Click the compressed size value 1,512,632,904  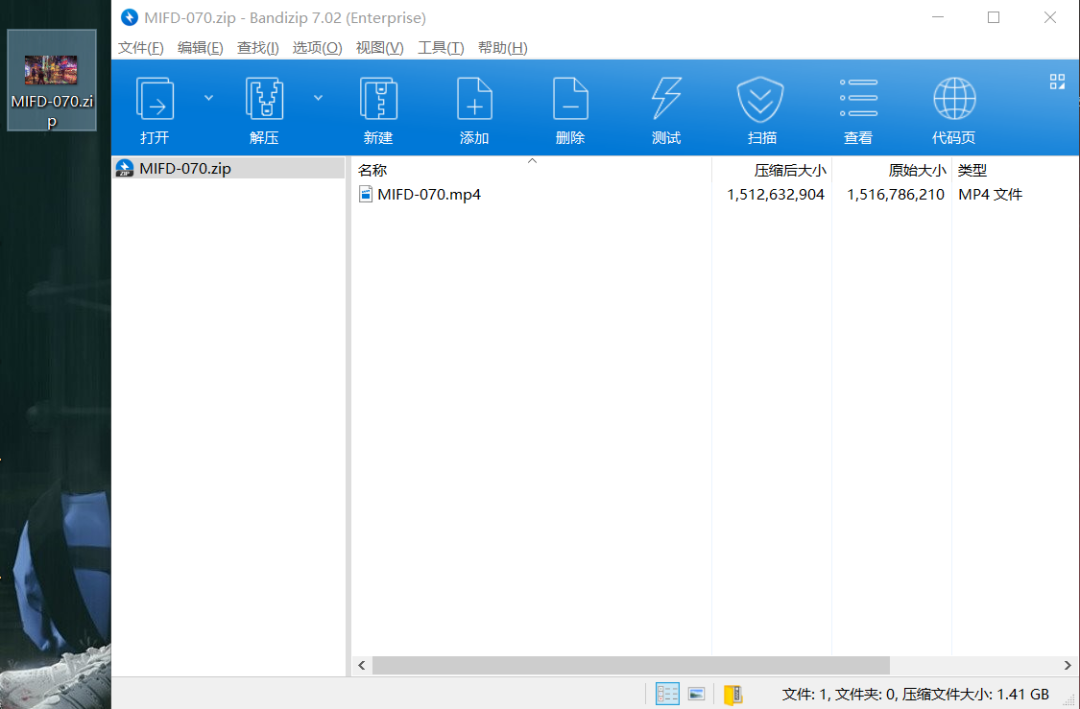(x=776, y=194)
